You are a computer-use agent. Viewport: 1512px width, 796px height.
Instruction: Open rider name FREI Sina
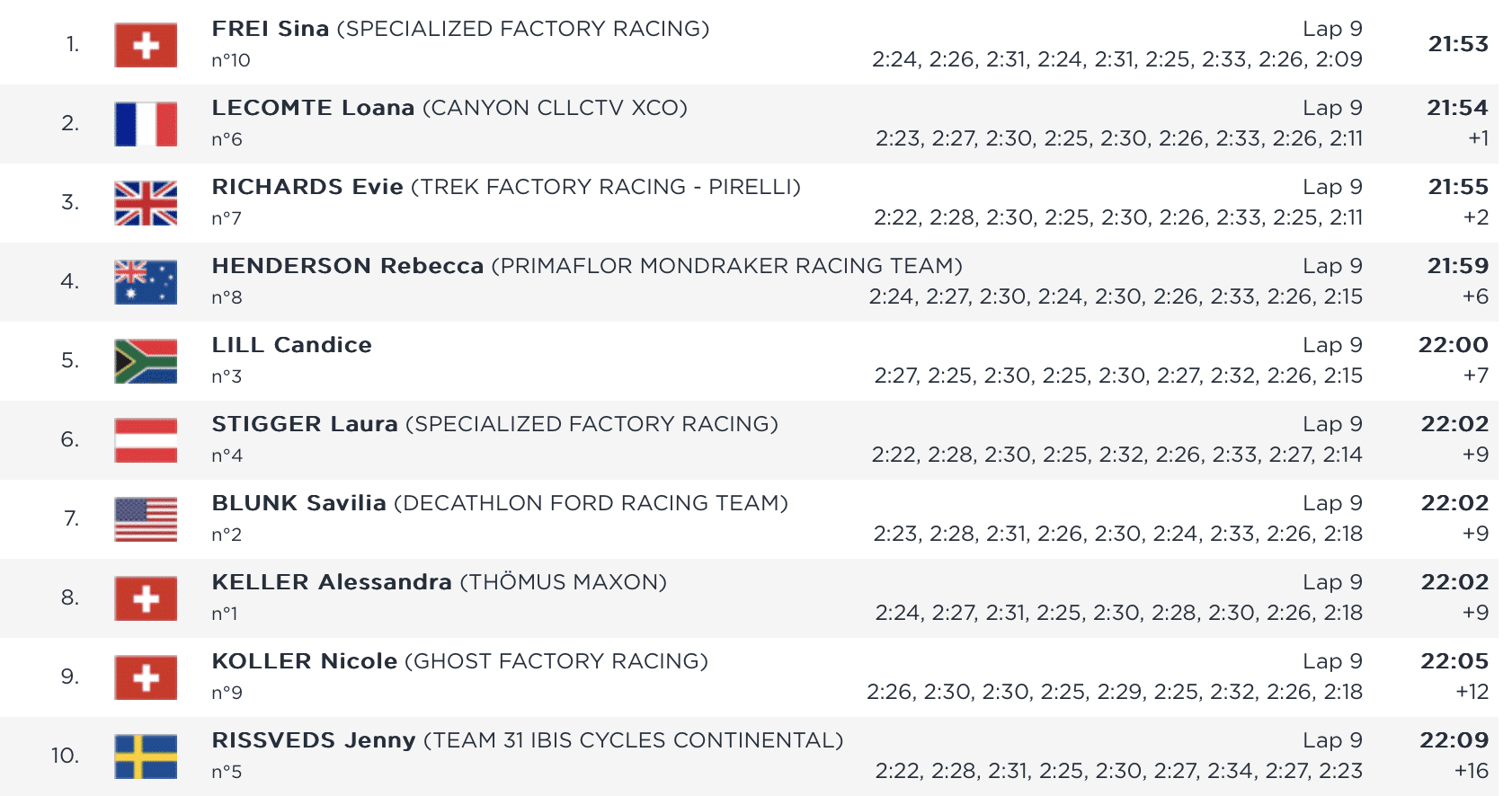[271, 29]
